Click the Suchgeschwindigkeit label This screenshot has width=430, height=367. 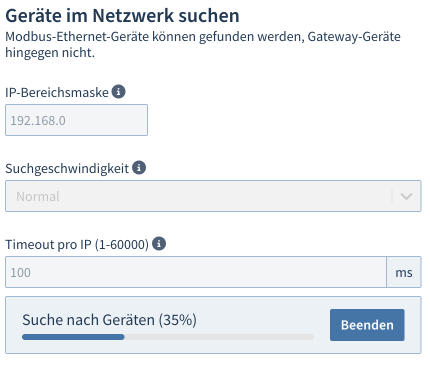pos(67,168)
